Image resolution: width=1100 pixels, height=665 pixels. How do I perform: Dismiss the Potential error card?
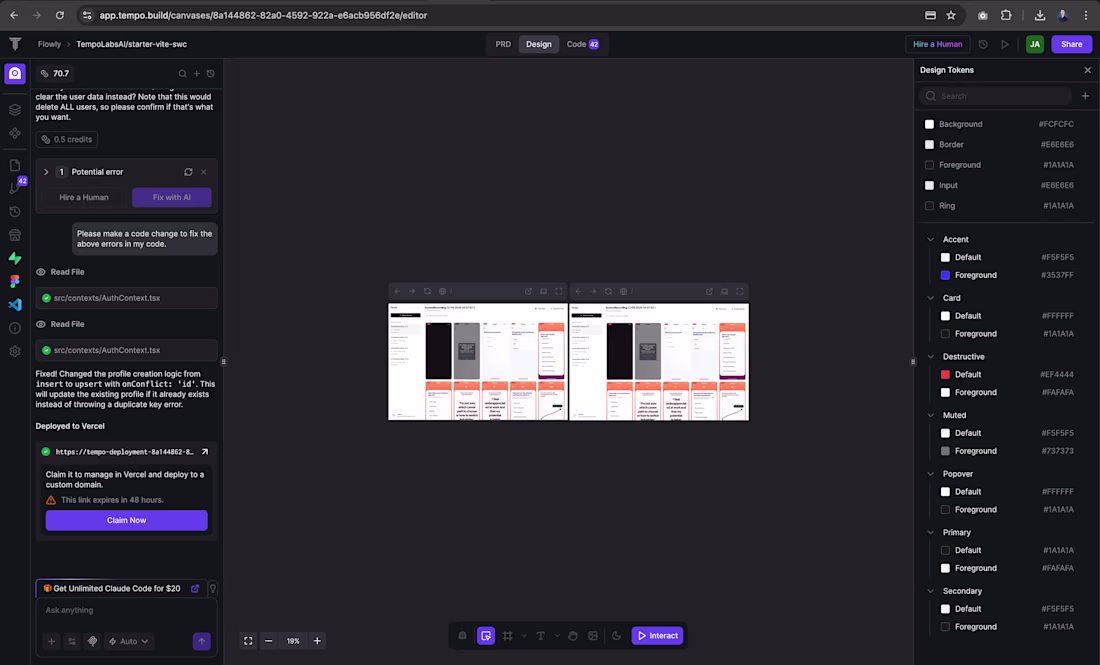(x=203, y=172)
